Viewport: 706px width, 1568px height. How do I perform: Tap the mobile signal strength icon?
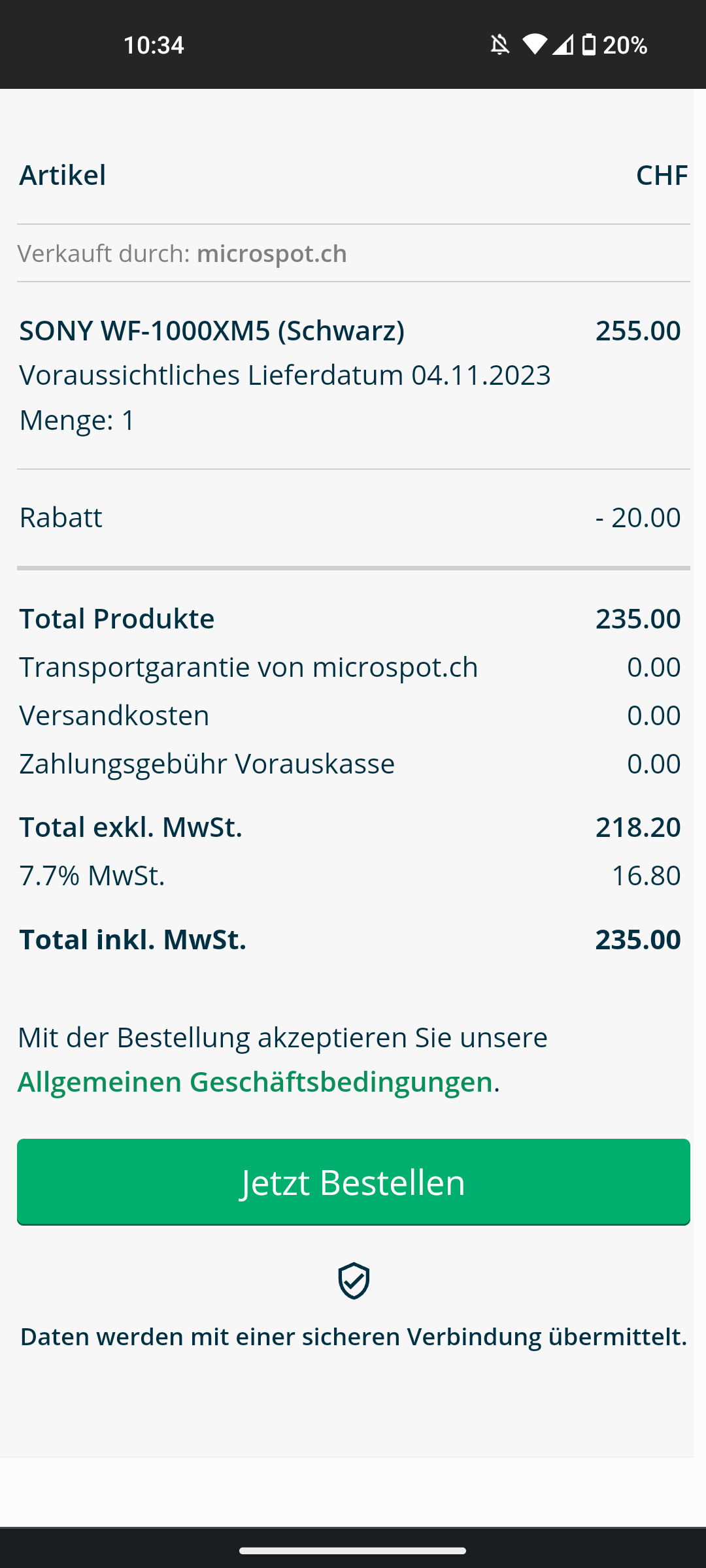click(x=562, y=45)
